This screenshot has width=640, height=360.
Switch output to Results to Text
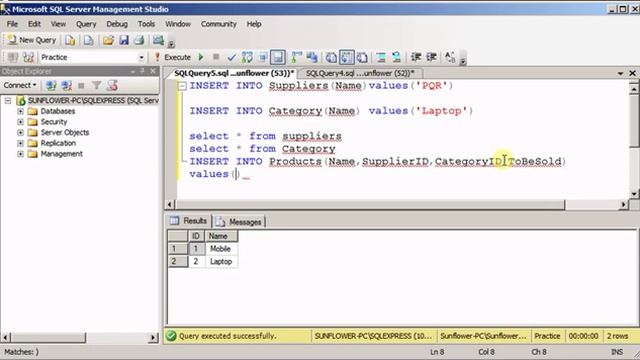click(x=331, y=58)
